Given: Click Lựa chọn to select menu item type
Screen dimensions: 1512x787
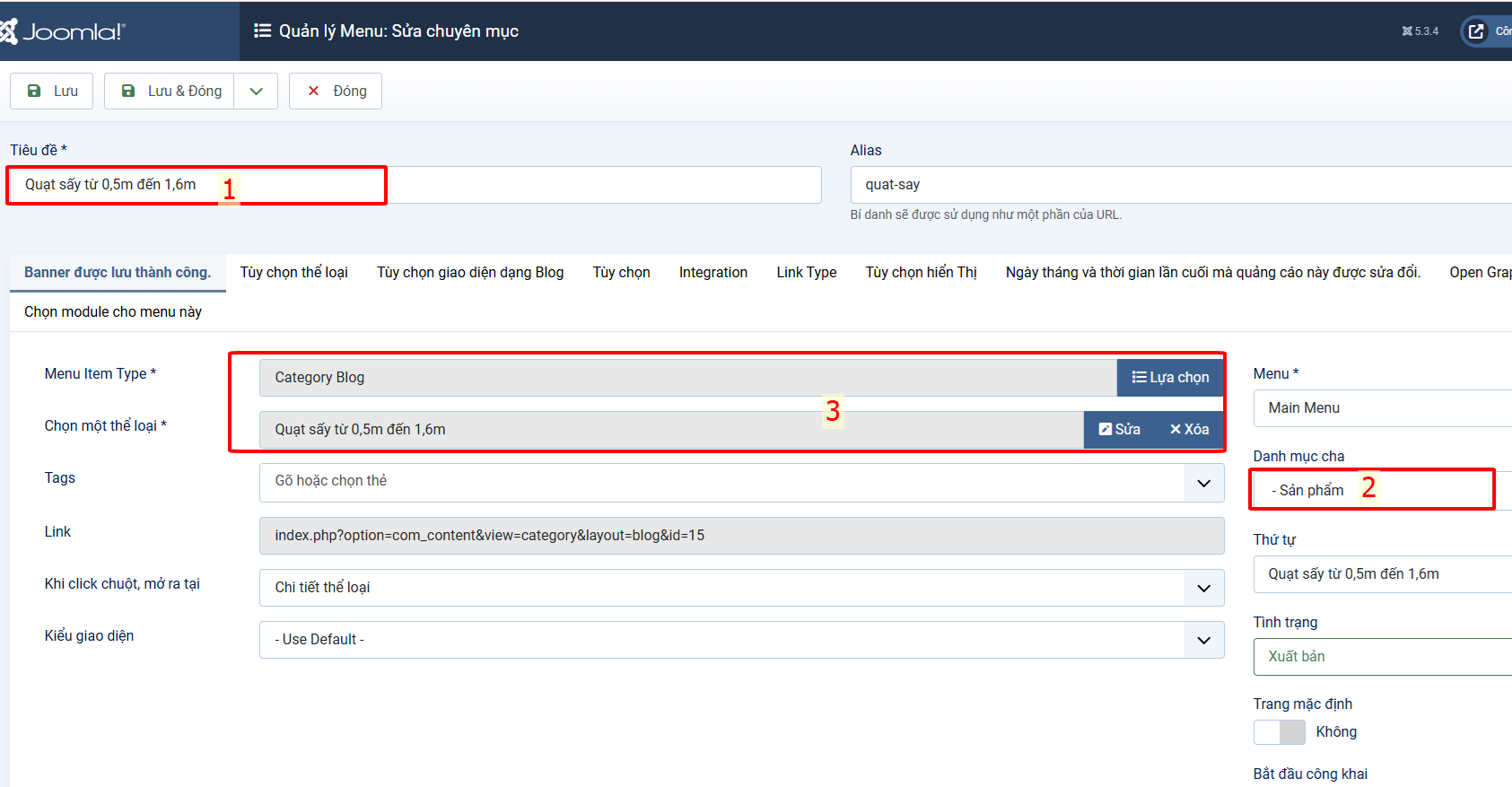Looking at the screenshot, I should 1170,378.
